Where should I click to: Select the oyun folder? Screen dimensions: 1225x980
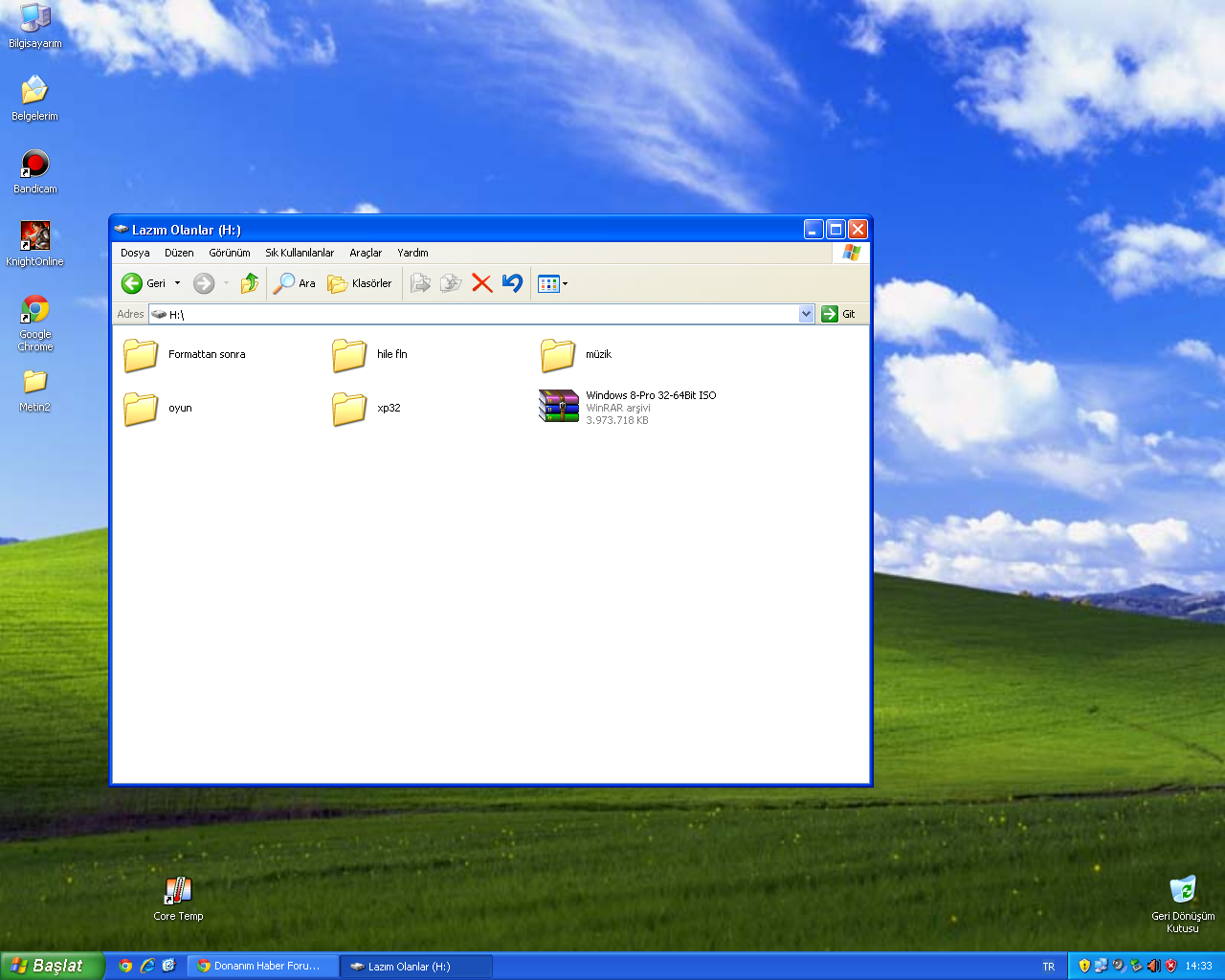click(x=158, y=409)
